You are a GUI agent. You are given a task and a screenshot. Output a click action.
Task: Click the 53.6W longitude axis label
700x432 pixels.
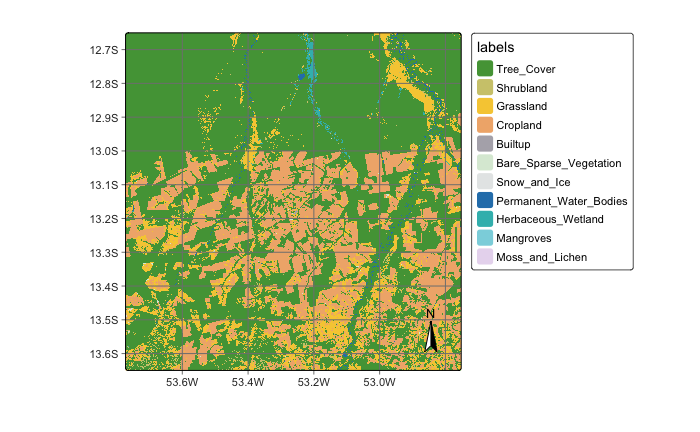182,381
